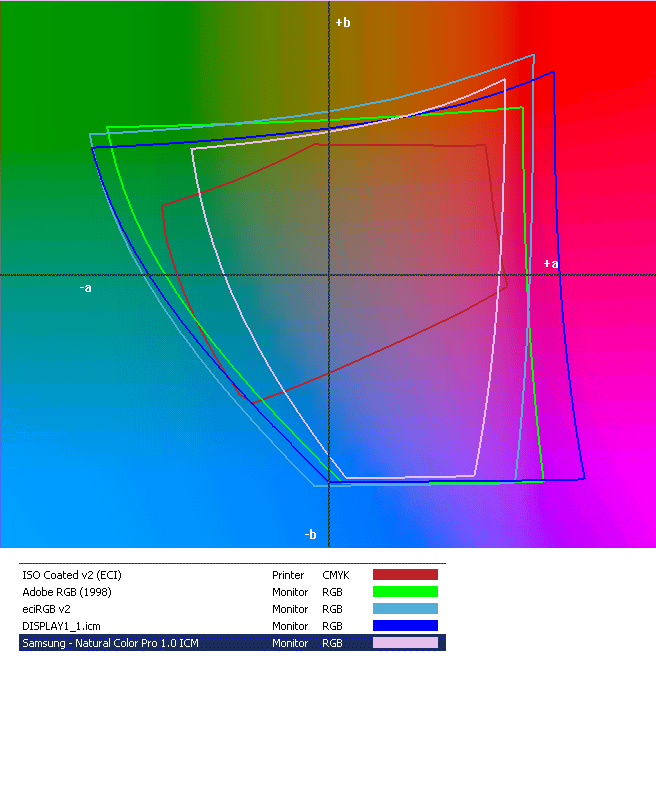Select the Adobe RGB (1998) profile name
The height and width of the screenshot is (800, 656).
coord(65,592)
